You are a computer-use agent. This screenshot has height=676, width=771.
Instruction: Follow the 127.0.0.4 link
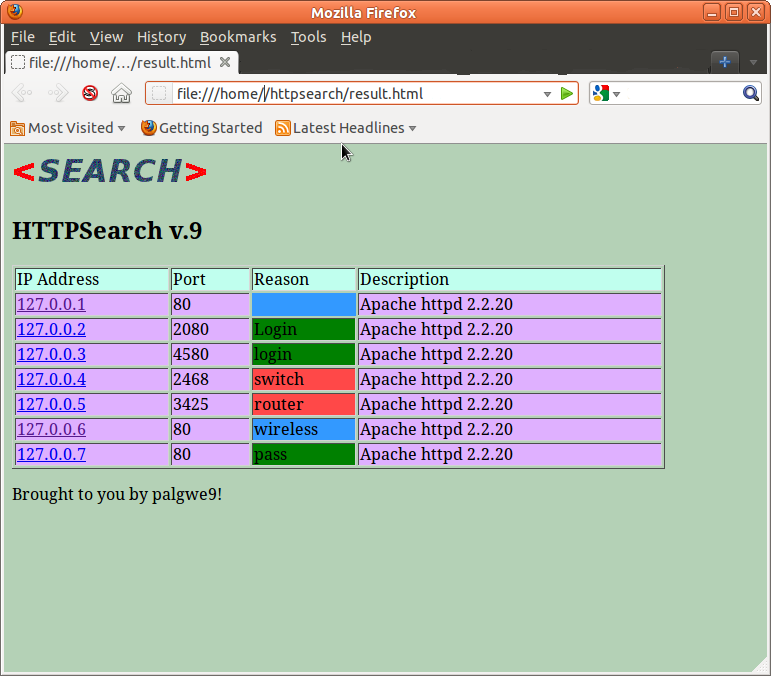[51, 380]
